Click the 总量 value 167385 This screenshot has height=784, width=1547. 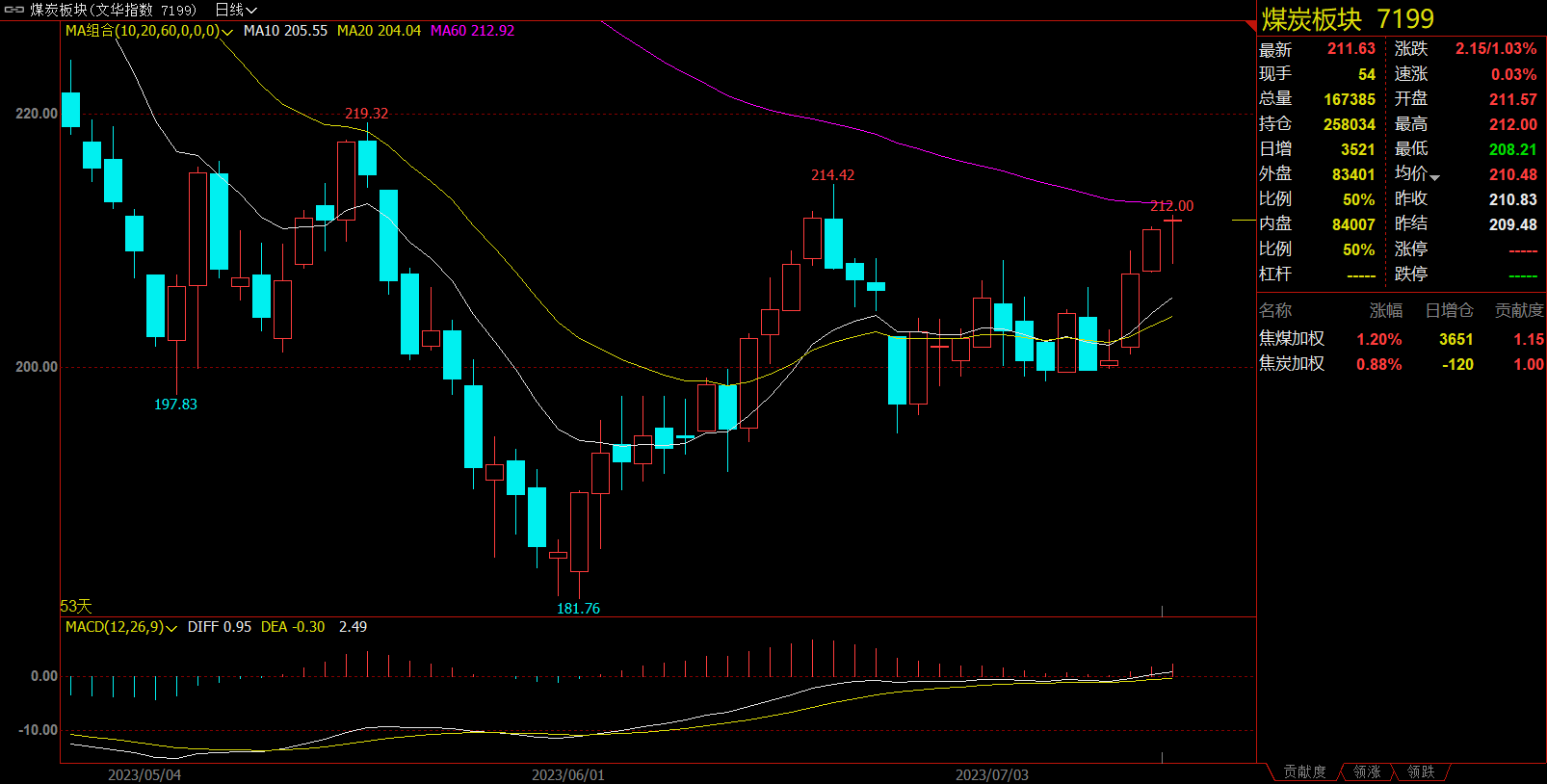tap(1350, 99)
